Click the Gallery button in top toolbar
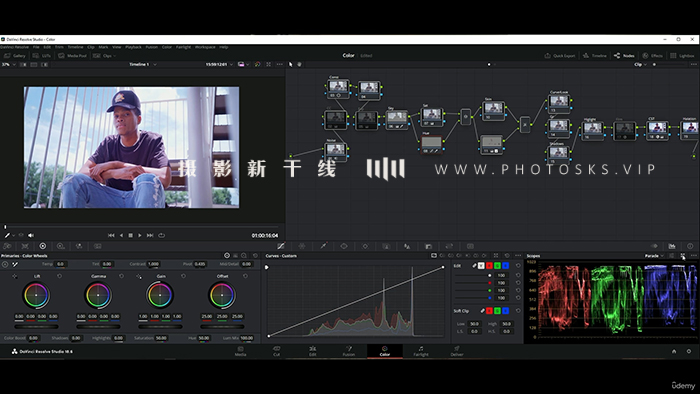 pyautogui.click(x=15, y=56)
